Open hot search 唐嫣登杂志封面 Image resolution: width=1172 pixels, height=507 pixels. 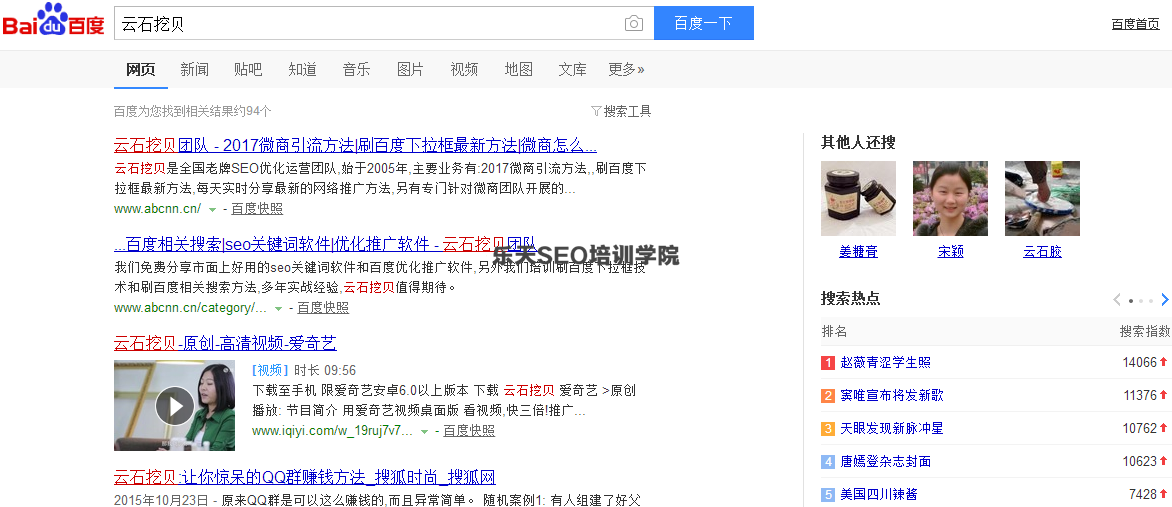tap(886, 461)
